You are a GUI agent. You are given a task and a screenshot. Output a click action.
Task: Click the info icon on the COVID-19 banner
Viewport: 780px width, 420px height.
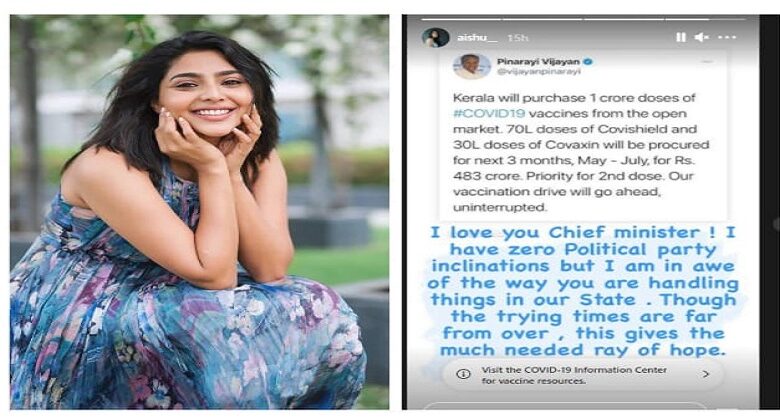pyautogui.click(x=463, y=374)
